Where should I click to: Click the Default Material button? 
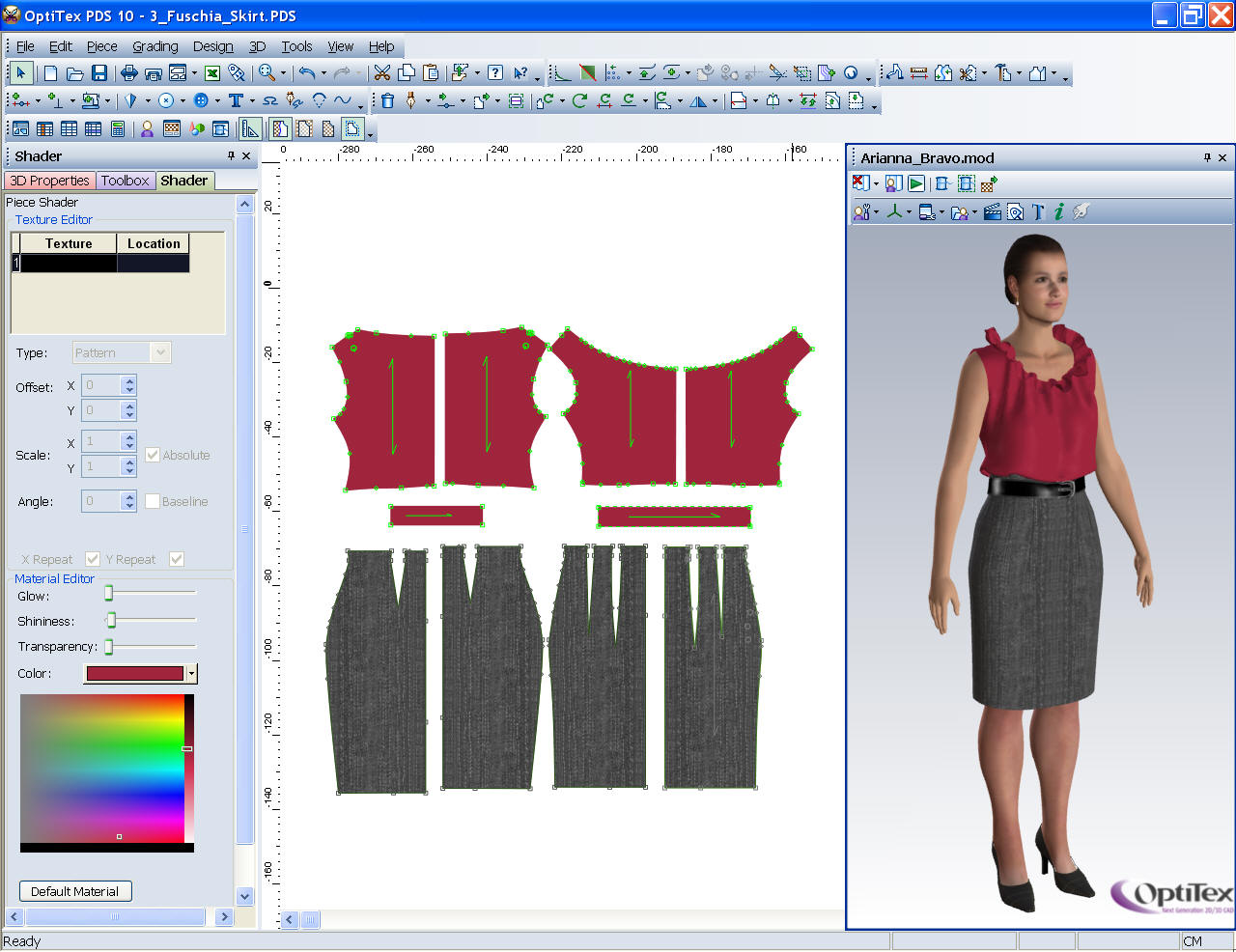pos(75,890)
